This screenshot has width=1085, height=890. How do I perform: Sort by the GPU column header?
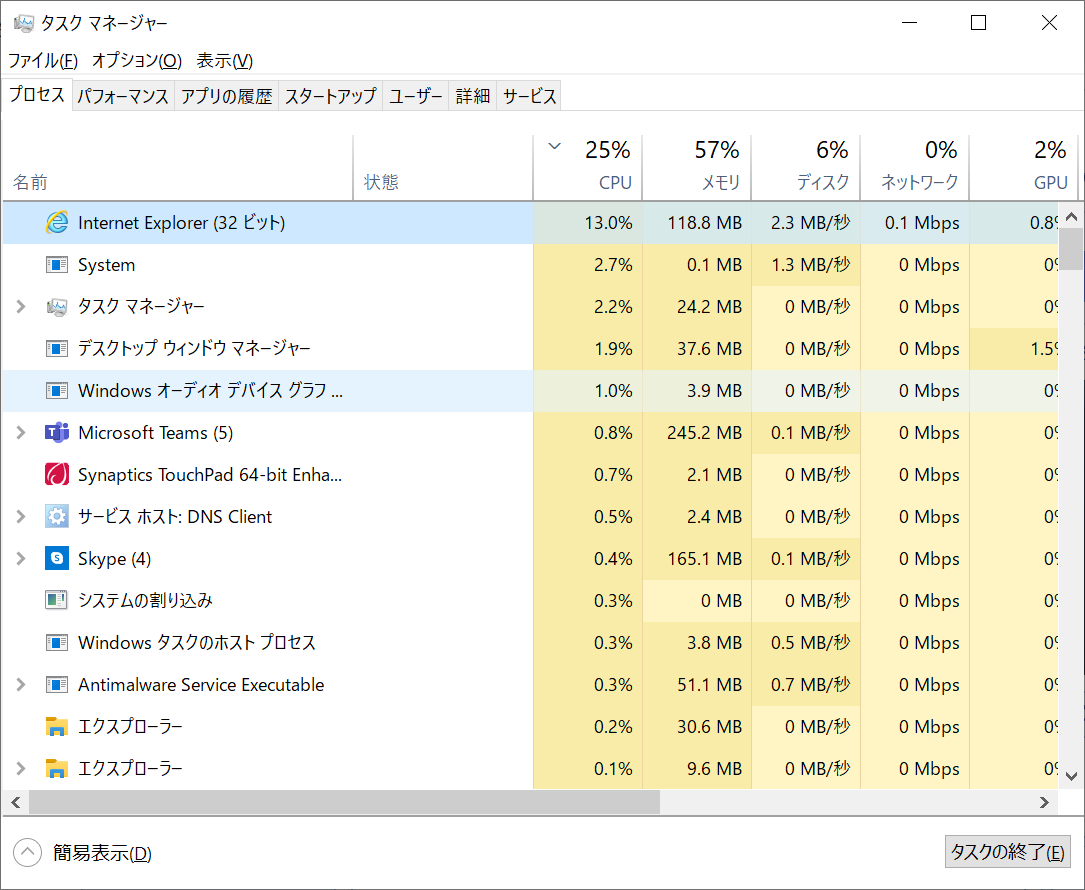1024,168
